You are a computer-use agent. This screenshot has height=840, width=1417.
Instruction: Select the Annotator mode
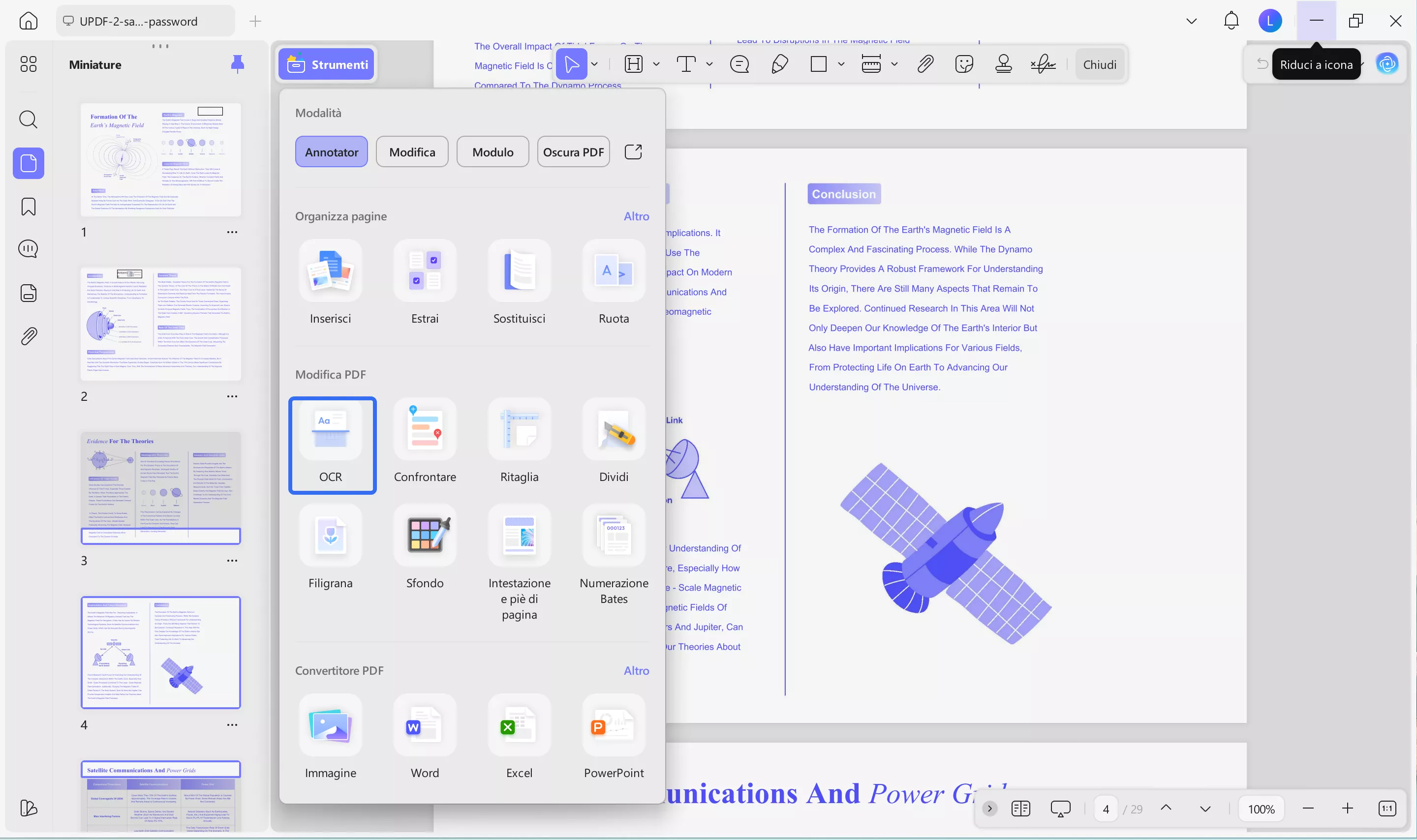(x=331, y=151)
